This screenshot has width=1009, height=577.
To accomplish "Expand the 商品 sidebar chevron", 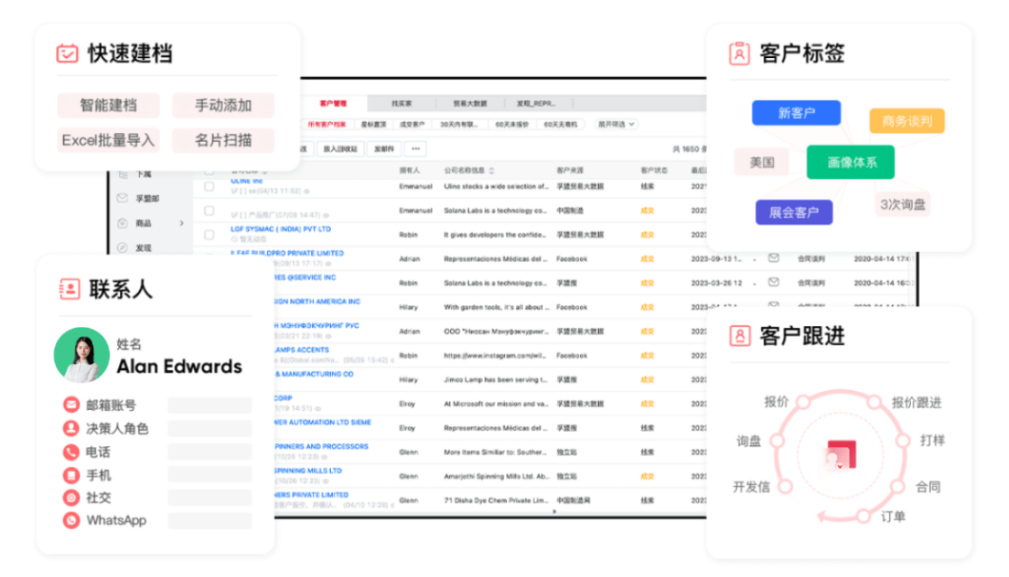I will pos(181,223).
